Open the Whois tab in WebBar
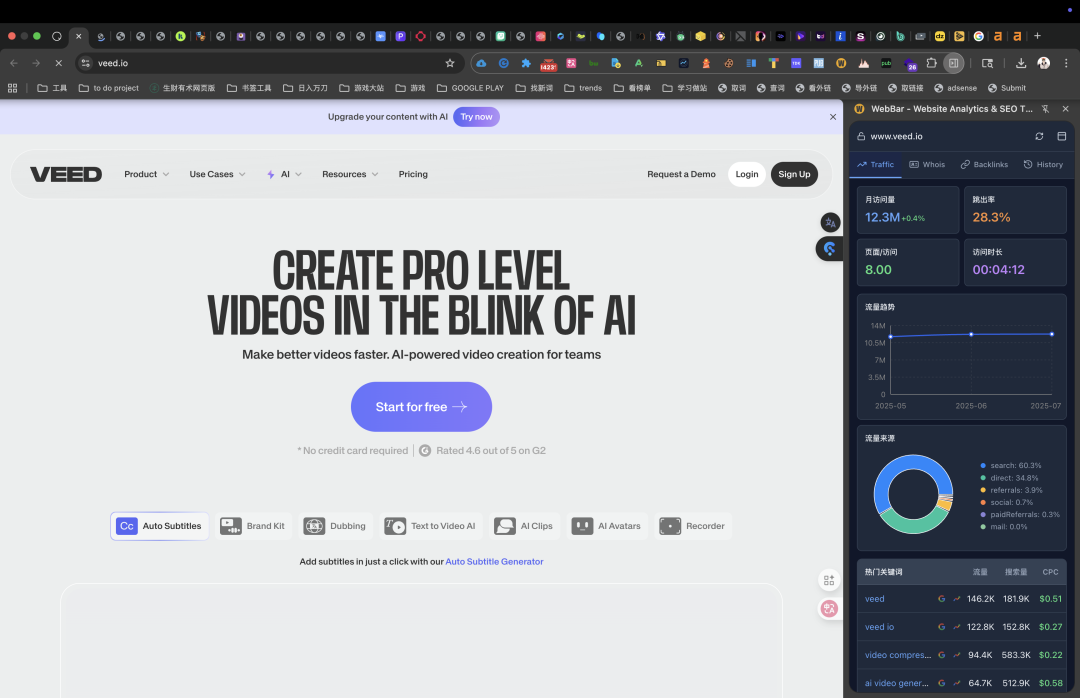The image size is (1080, 698). tap(927, 165)
